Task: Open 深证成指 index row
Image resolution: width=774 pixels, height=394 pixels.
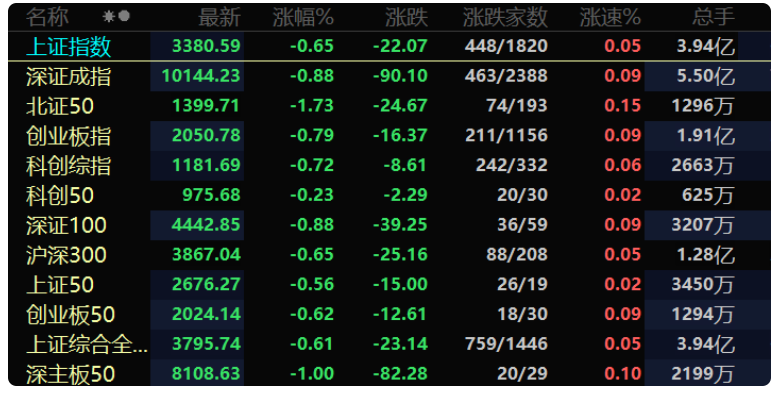Action: tap(389, 77)
